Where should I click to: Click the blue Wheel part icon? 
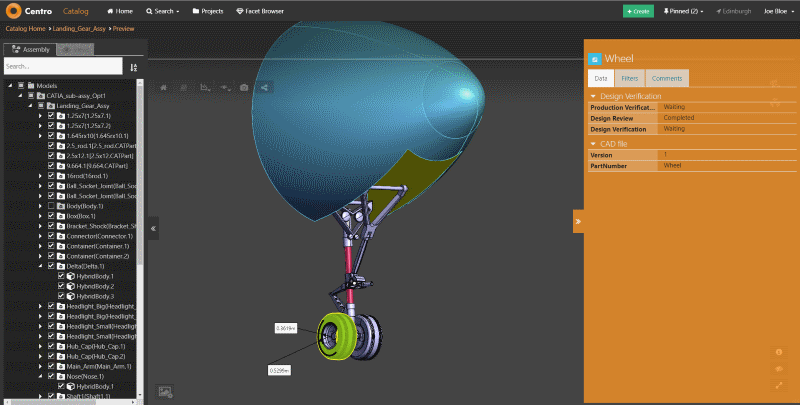(x=594, y=59)
